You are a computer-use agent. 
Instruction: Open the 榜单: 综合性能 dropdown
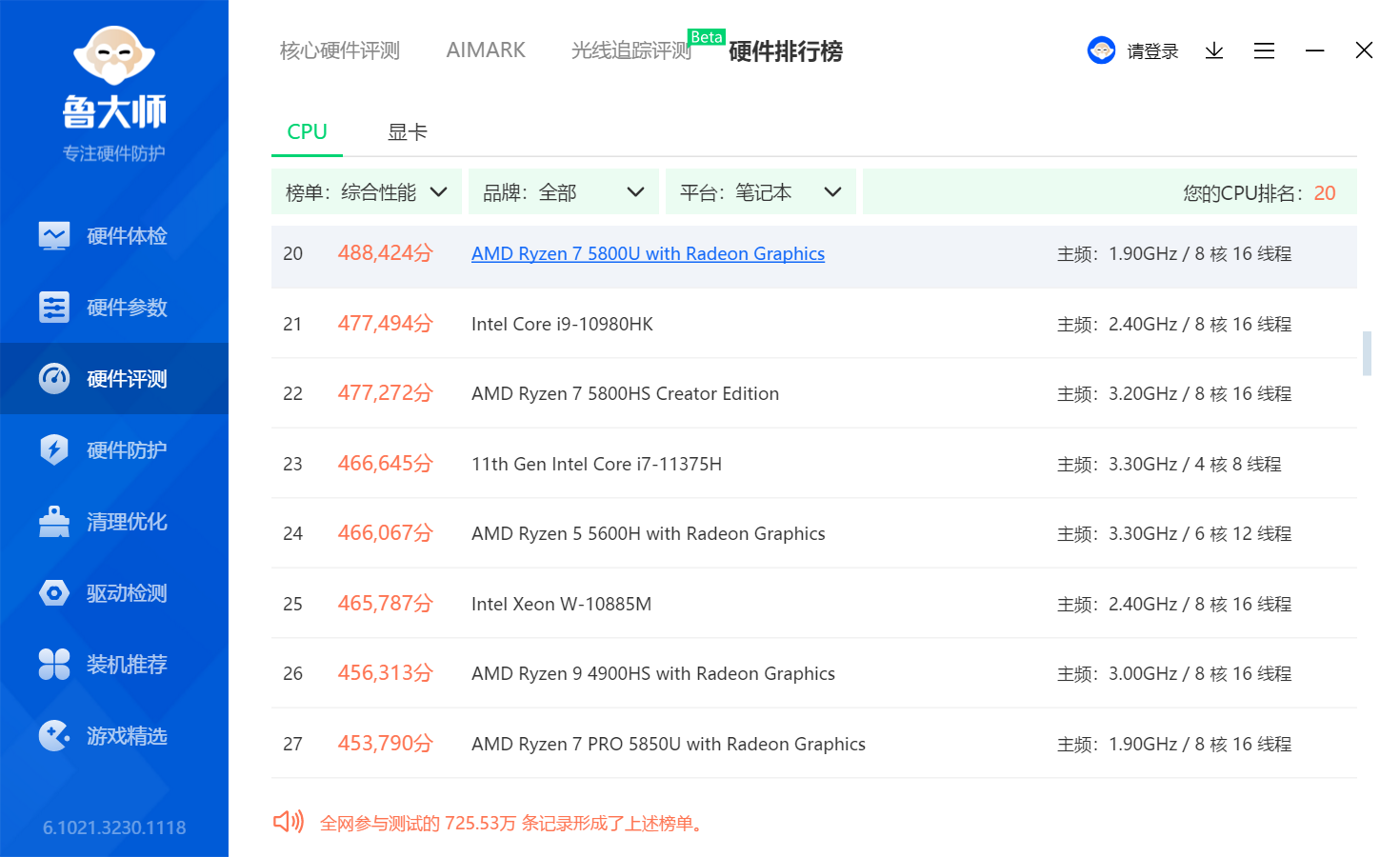(367, 192)
